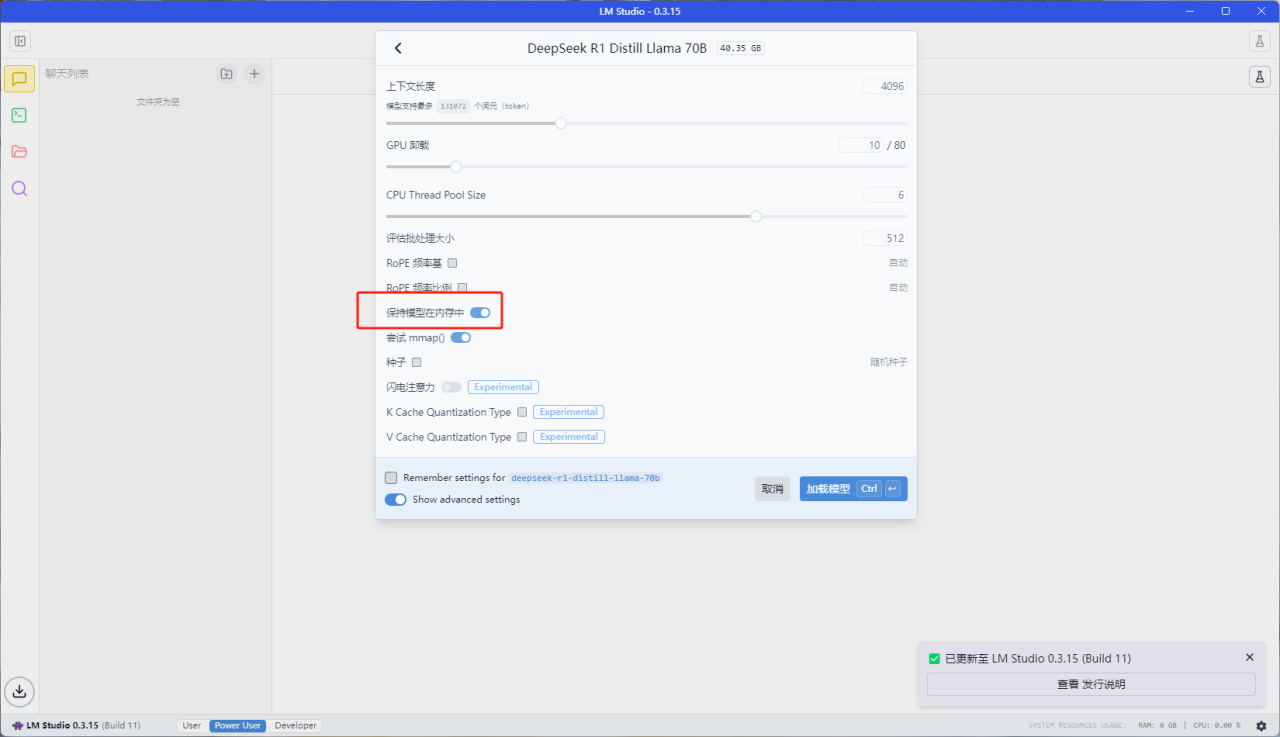This screenshot has height=737, width=1280.
Task: Click the flask icon in the top bar
Action: pos(1259,41)
